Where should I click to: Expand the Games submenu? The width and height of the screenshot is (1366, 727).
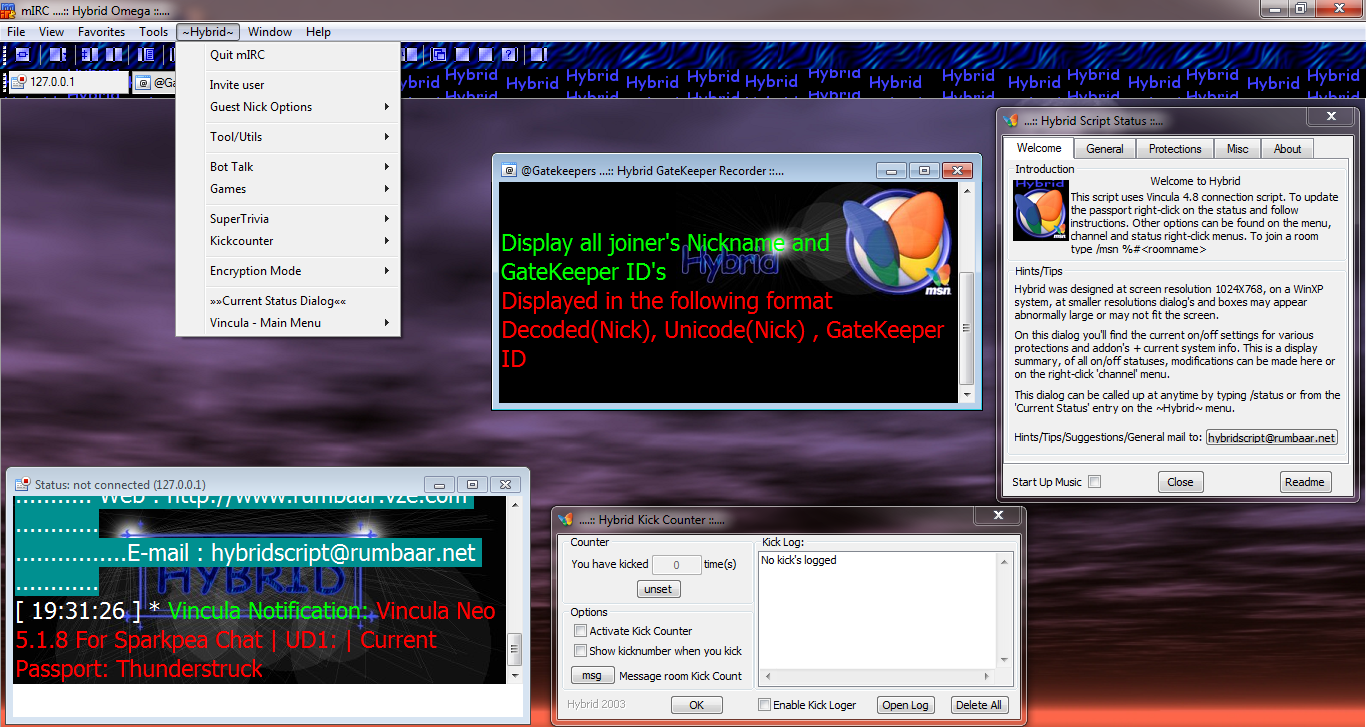point(288,189)
